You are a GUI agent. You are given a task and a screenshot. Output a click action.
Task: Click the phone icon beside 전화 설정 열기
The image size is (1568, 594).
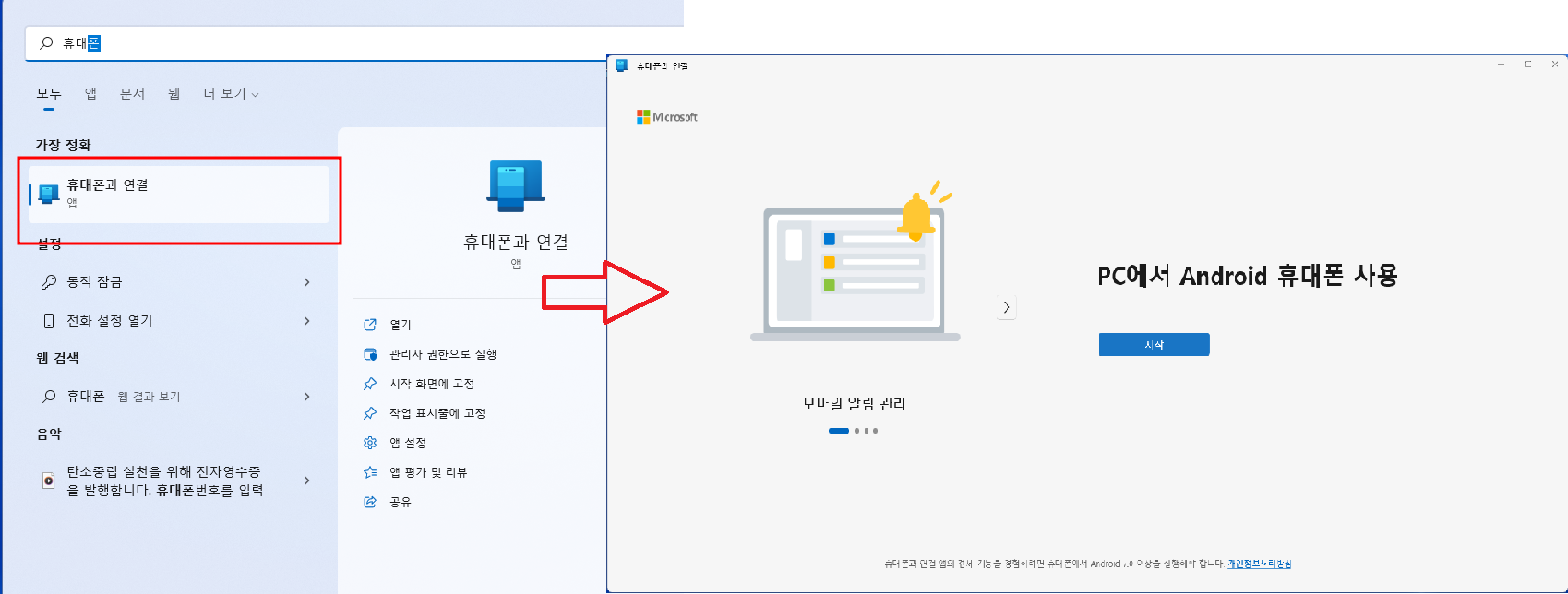(49, 321)
